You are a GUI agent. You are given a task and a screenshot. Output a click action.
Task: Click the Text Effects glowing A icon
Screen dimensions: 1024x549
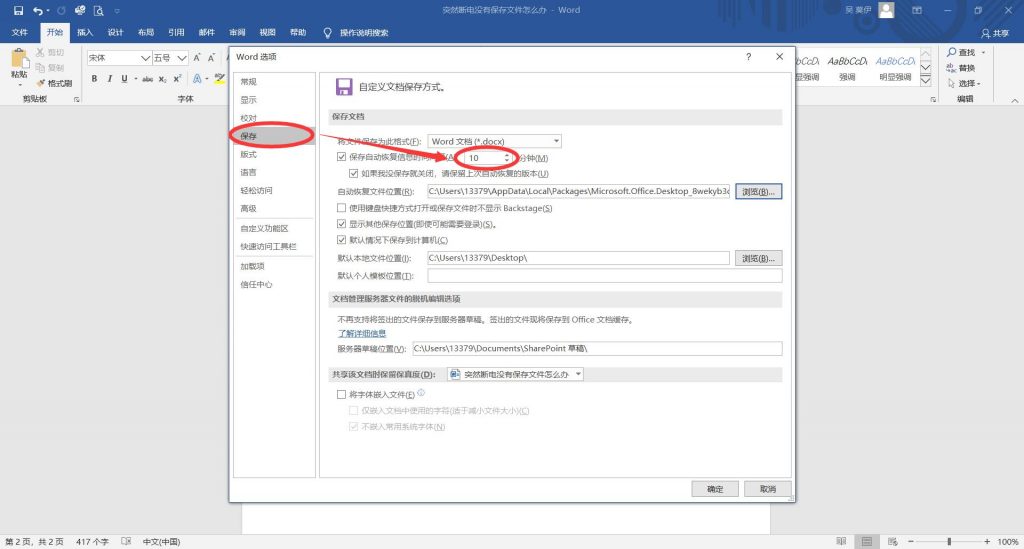(x=197, y=78)
